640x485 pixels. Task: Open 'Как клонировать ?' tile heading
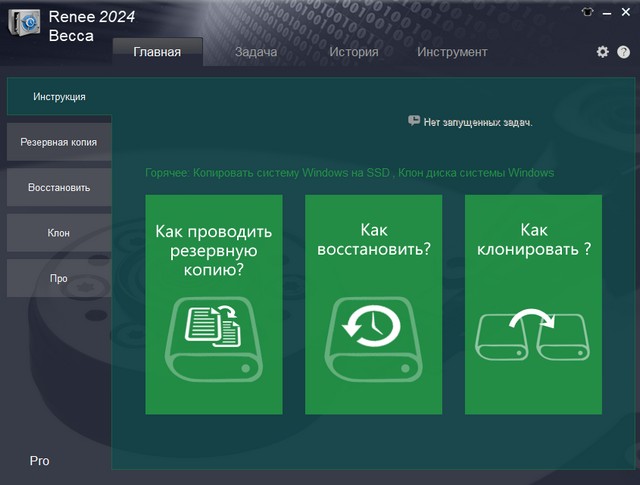534,240
